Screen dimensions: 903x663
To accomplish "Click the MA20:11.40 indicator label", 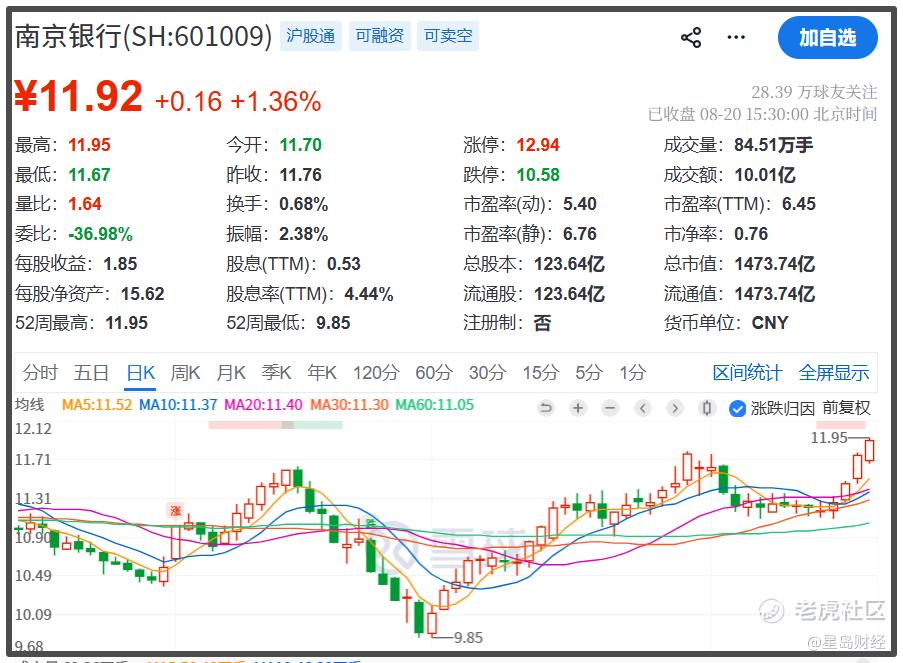I will (x=263, y=405).
